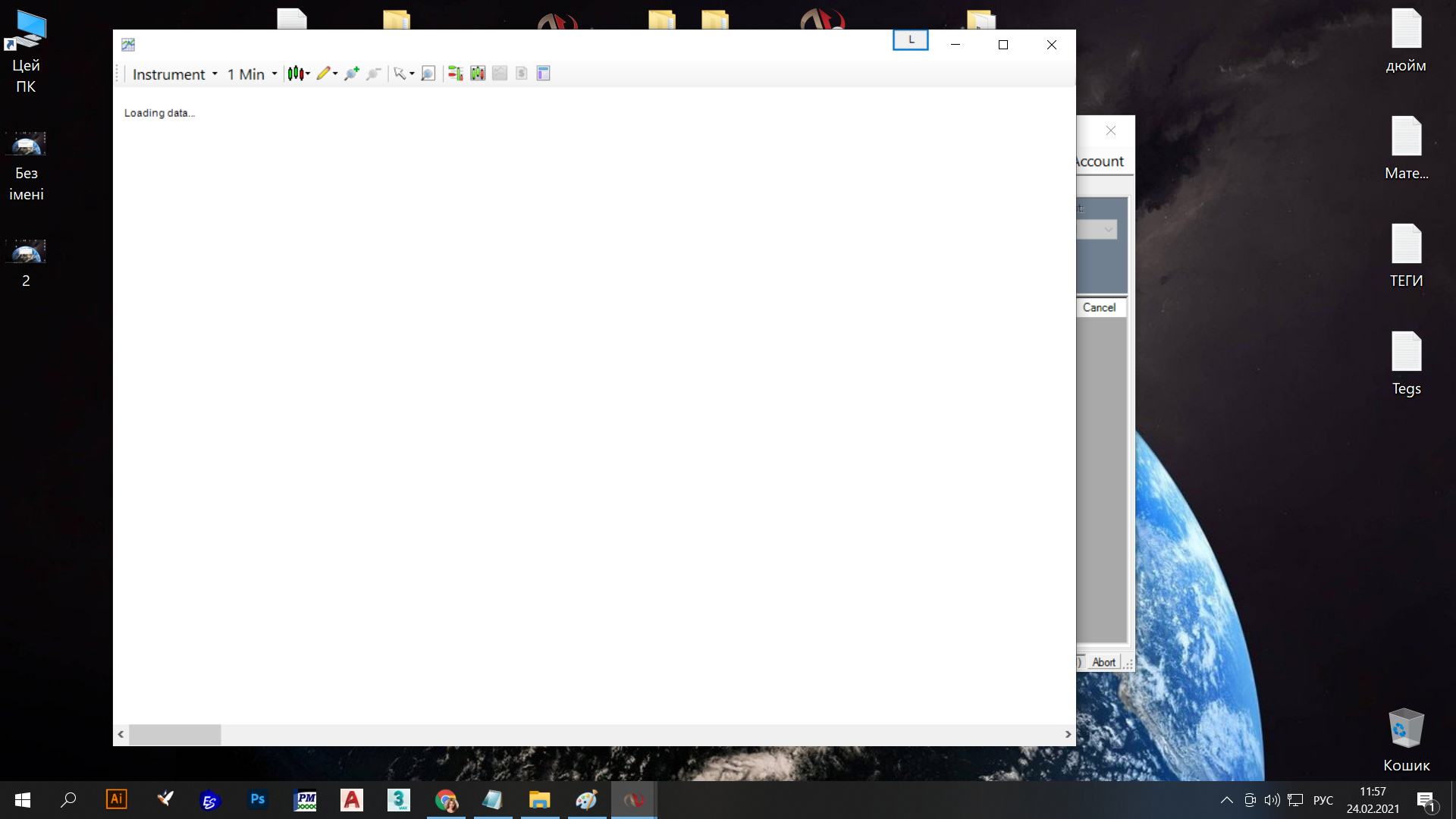This screenshot has height=819, width=1456.
Task: Click the greyed Strategies dollar icon
Action: 522,74
